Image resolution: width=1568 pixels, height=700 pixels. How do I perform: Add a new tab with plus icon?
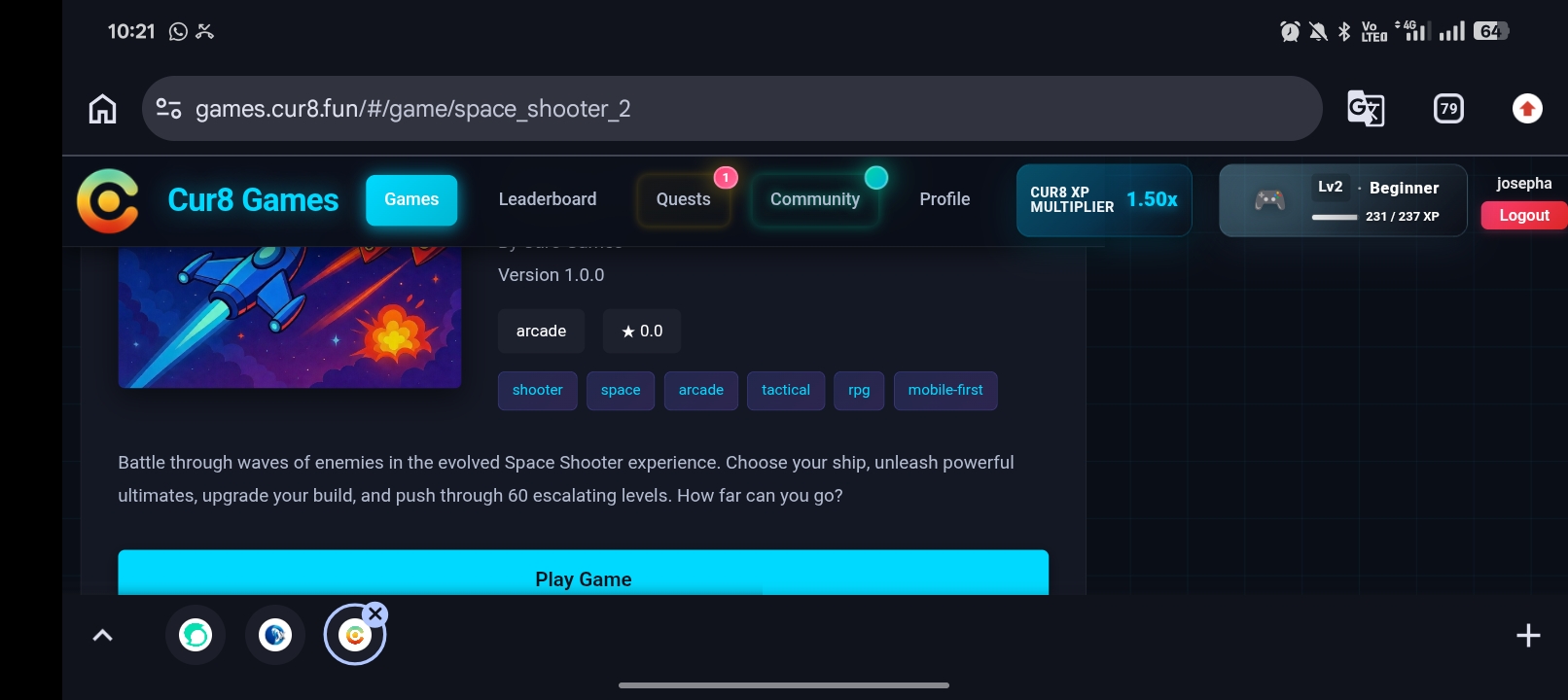click(x=1528, y=636)
